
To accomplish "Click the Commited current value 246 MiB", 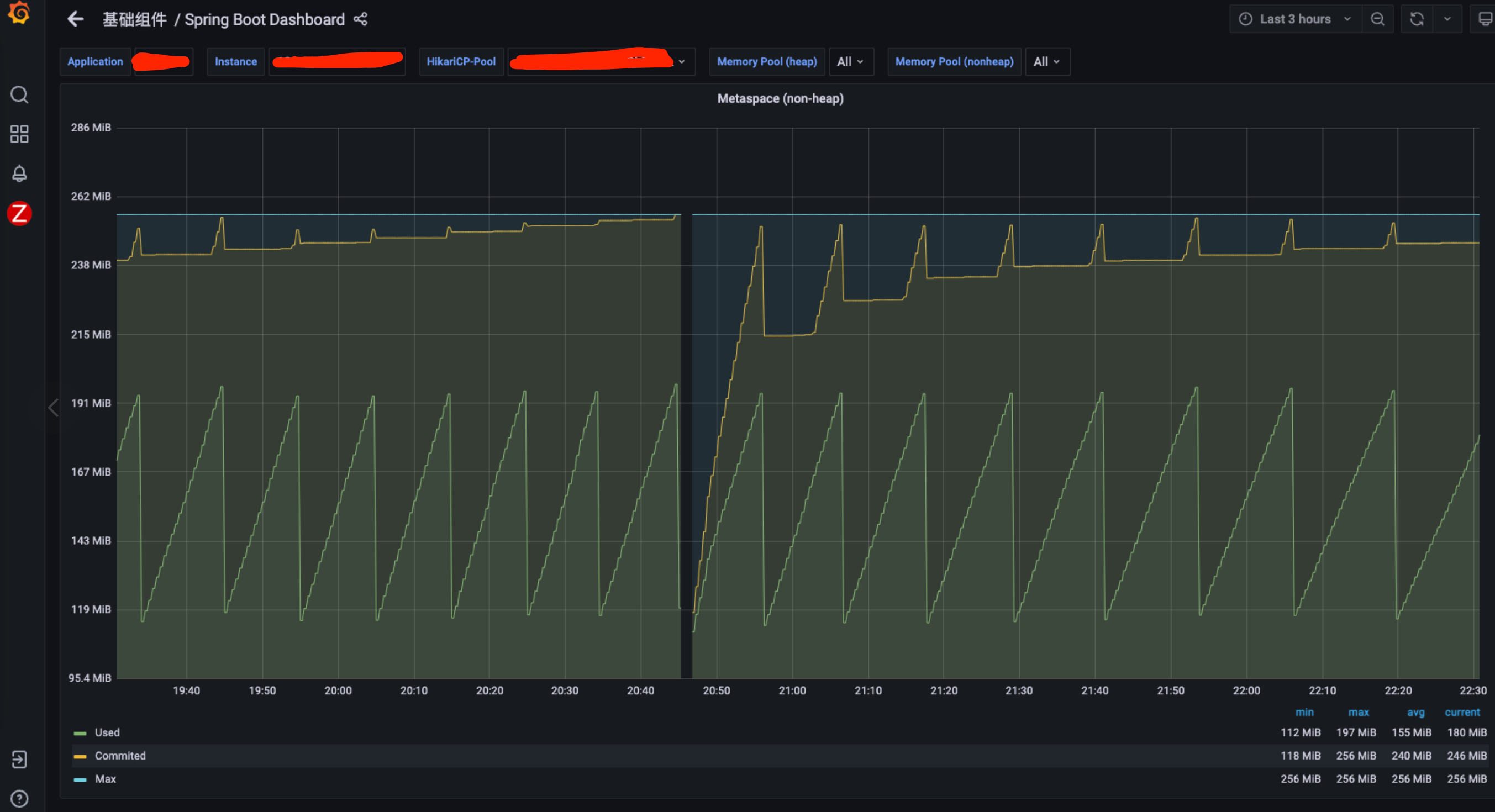I will coord(1467,756).
